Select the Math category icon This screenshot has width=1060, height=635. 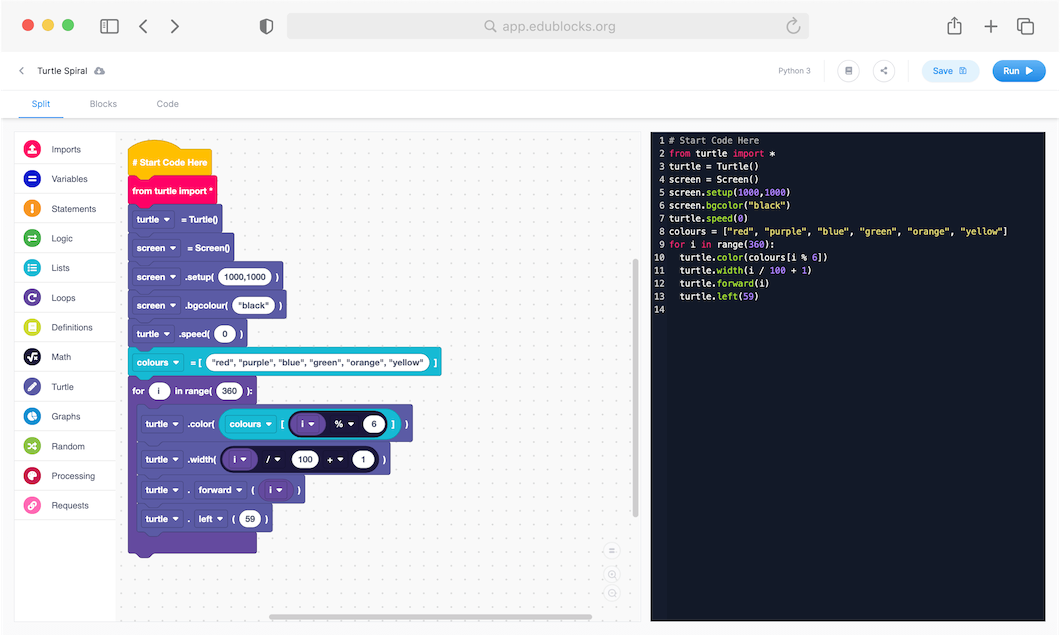coord(32,357)
